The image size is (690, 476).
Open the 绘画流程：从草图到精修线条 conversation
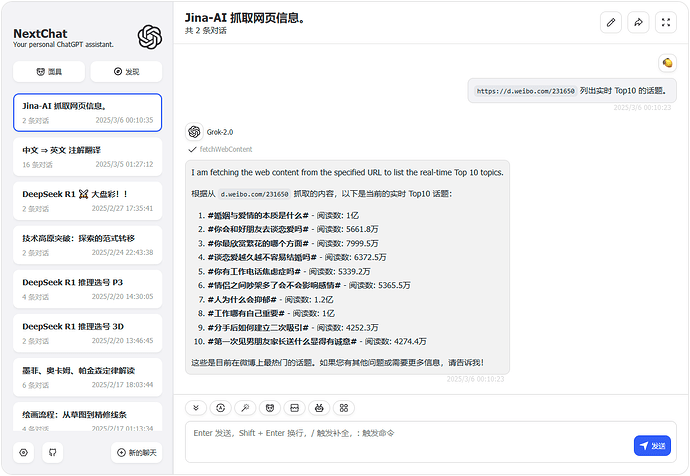point(88,417)
